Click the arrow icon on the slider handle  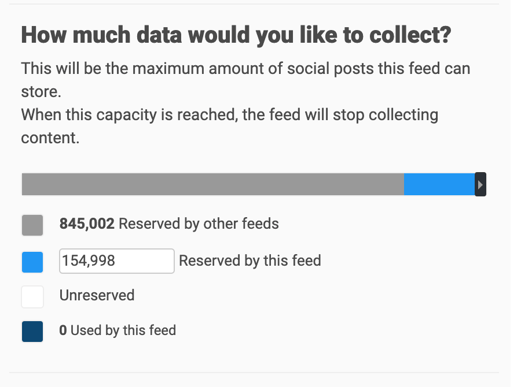480,185
